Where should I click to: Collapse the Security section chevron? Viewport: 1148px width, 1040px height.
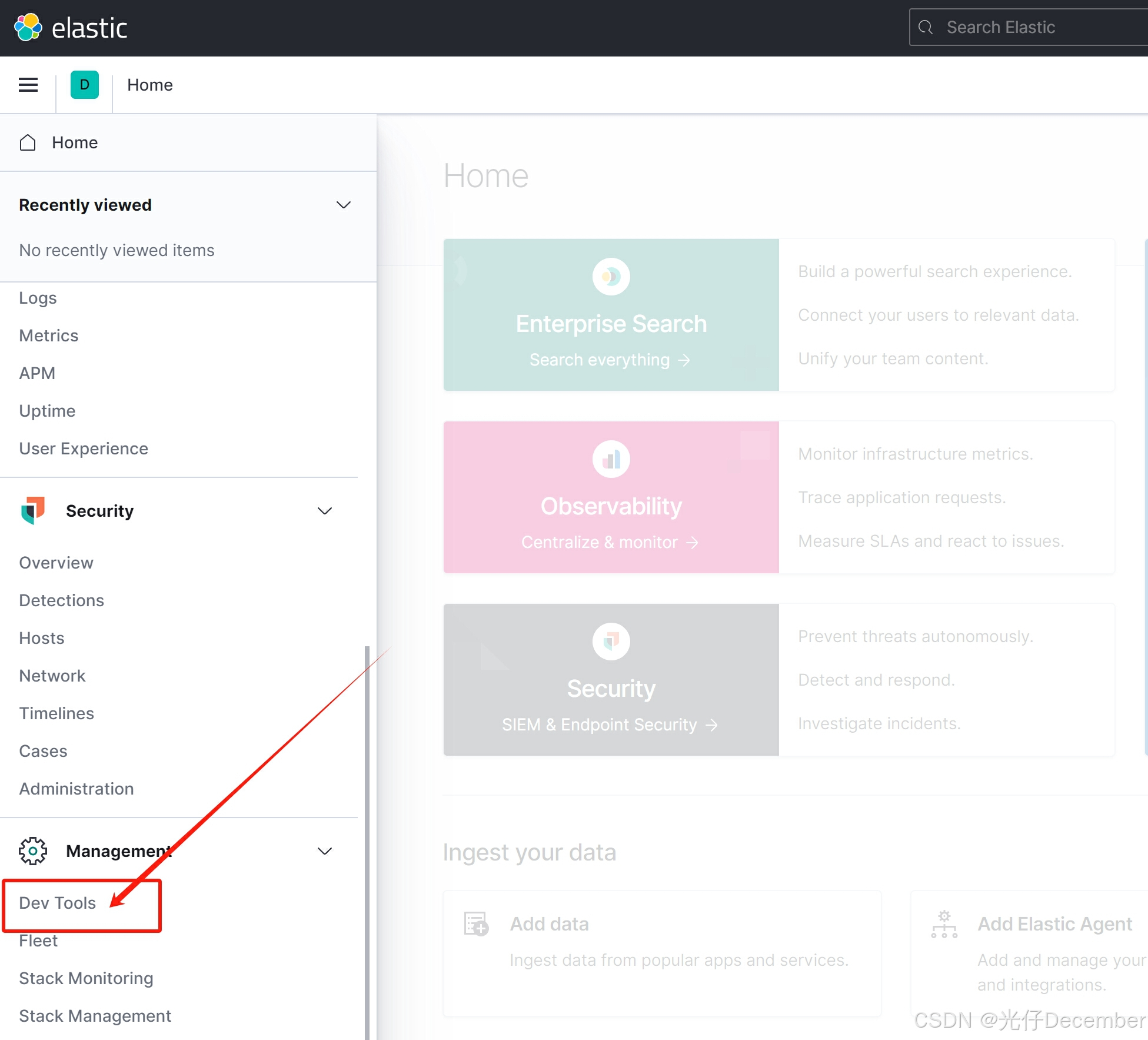tap(325, 510)
